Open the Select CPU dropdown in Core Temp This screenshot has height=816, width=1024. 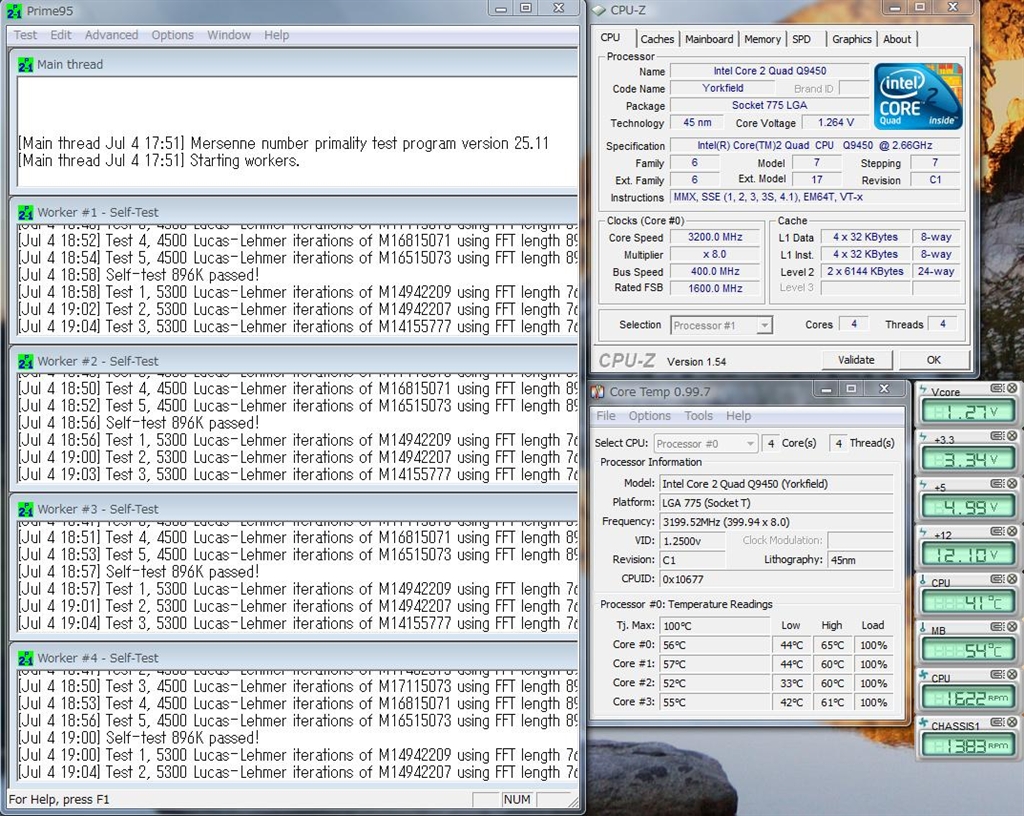(x=706, y=443)
